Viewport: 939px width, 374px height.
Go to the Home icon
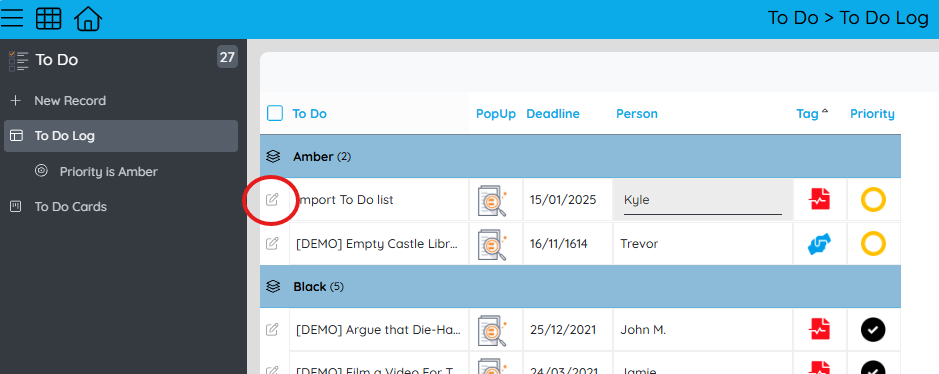click(x=88, y=19)
